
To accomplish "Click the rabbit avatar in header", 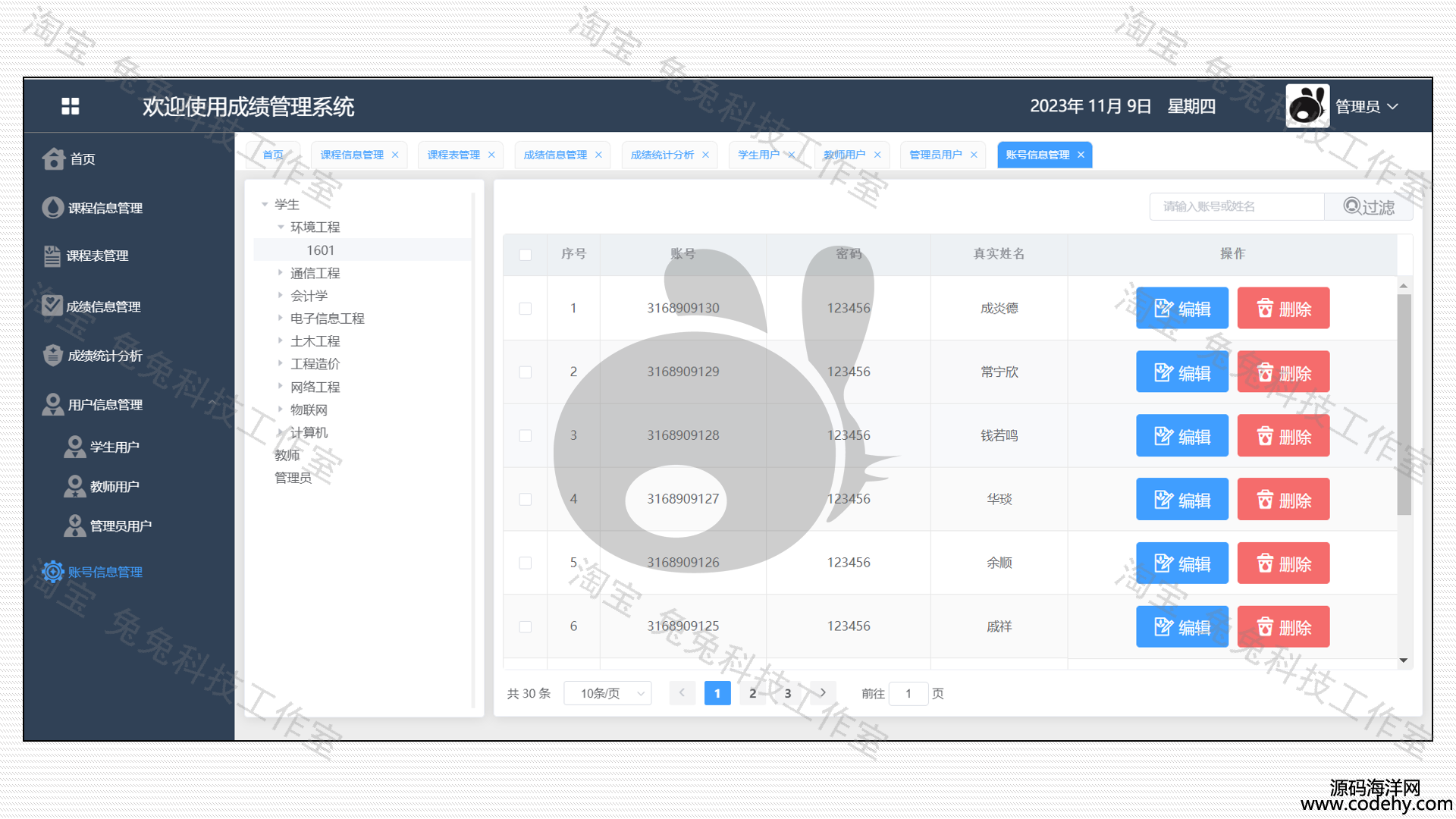I will [x=1307, y=105].
